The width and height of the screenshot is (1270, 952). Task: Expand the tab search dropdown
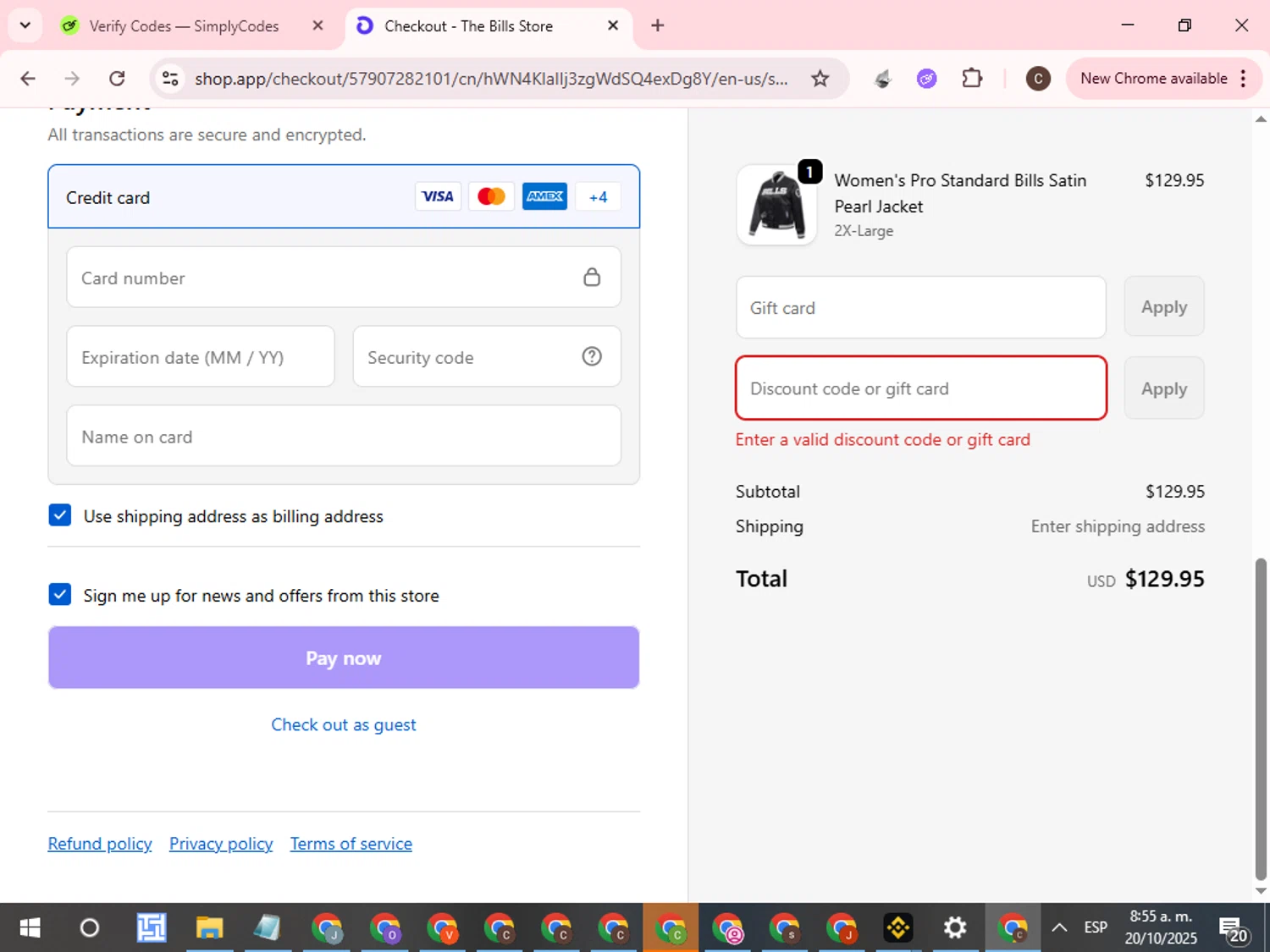(25, 25)
